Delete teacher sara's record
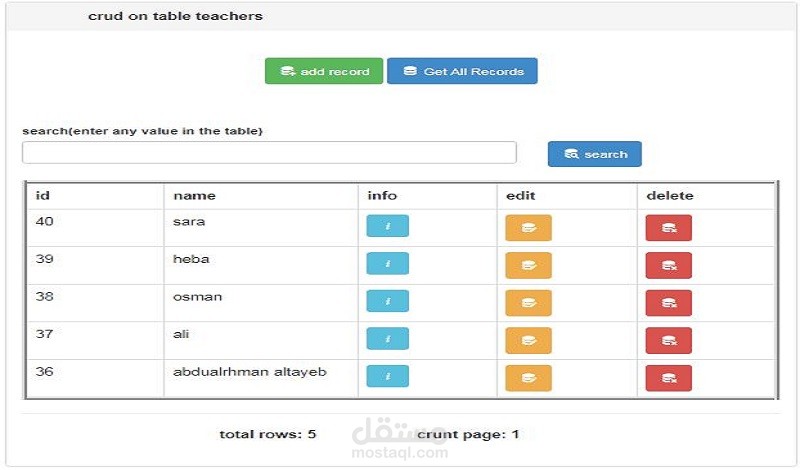 (668, 228)
